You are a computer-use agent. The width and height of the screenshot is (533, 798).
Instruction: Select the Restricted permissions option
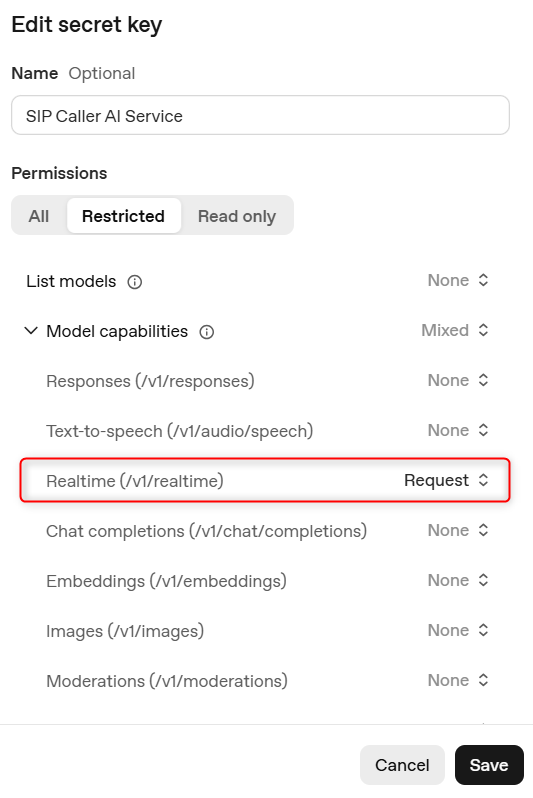[x=124, y=216]
